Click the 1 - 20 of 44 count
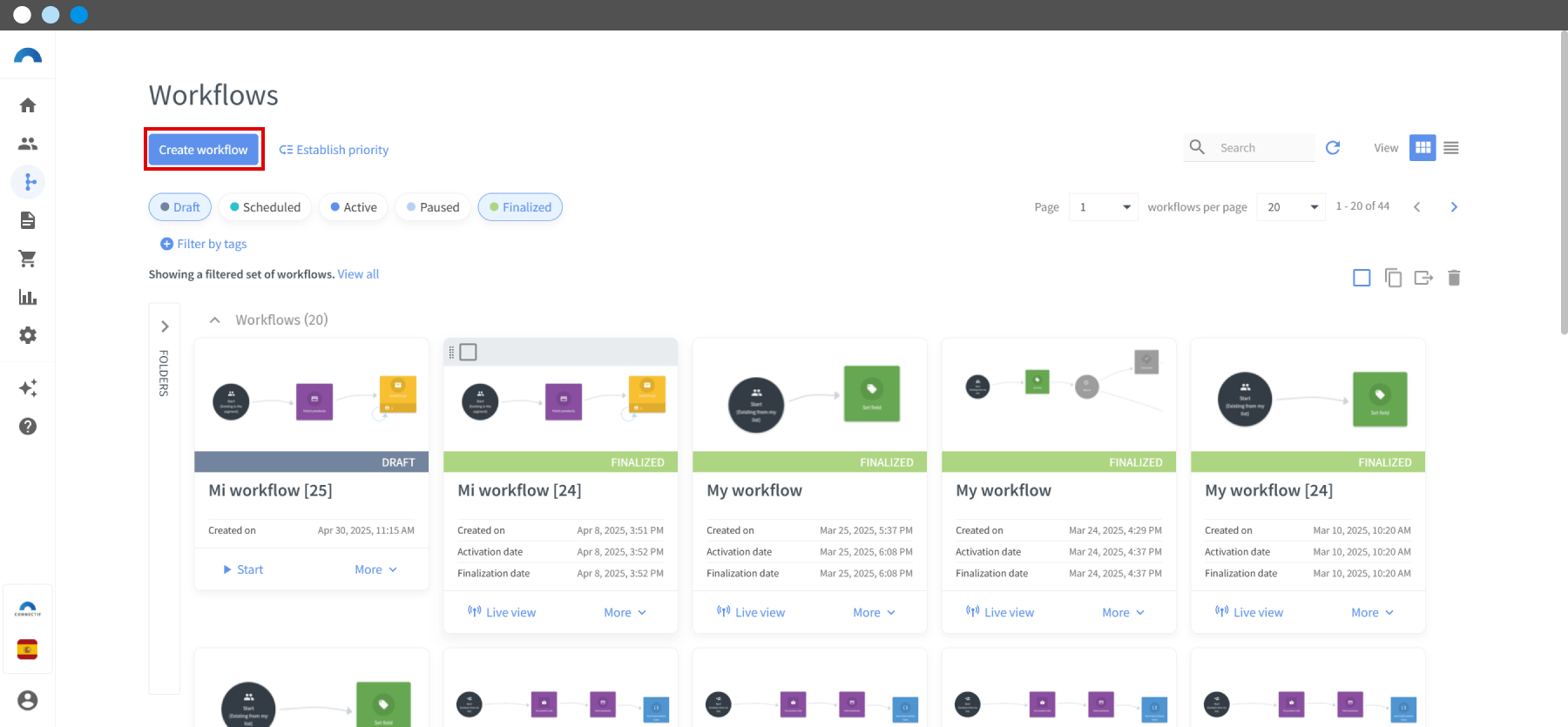The height and width of the screenshot is (727, 1568). (1362, 206)
